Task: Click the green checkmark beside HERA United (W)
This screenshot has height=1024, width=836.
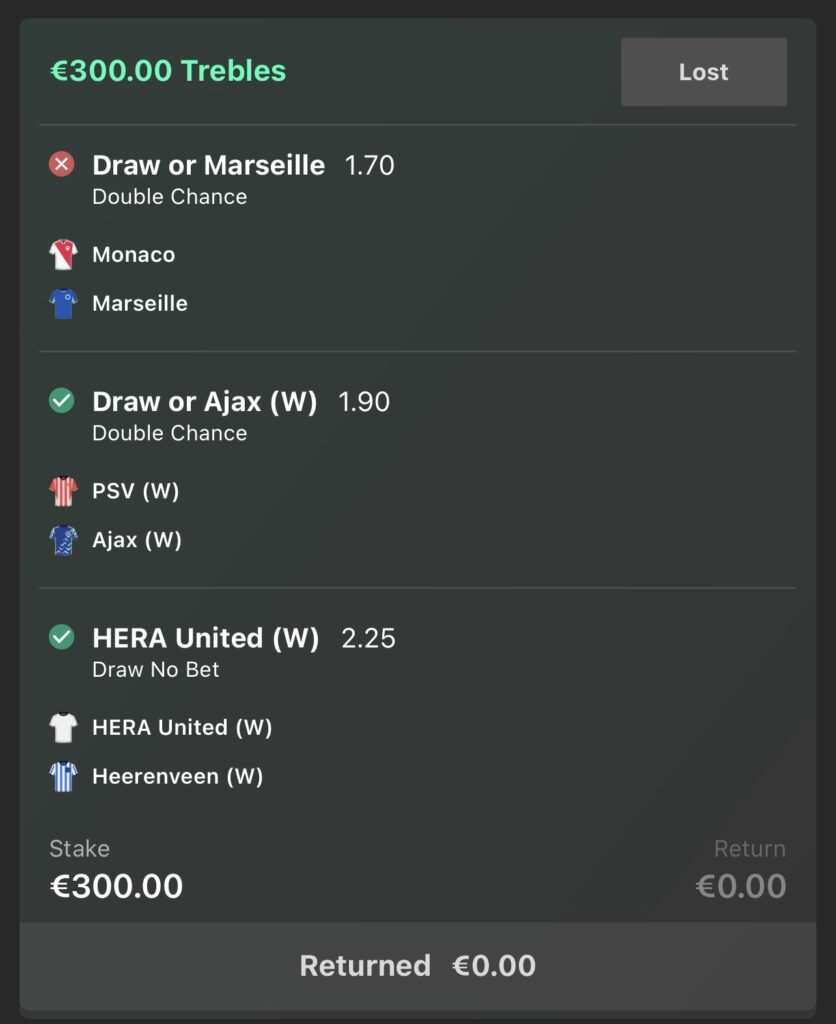Action: [59, 638]
